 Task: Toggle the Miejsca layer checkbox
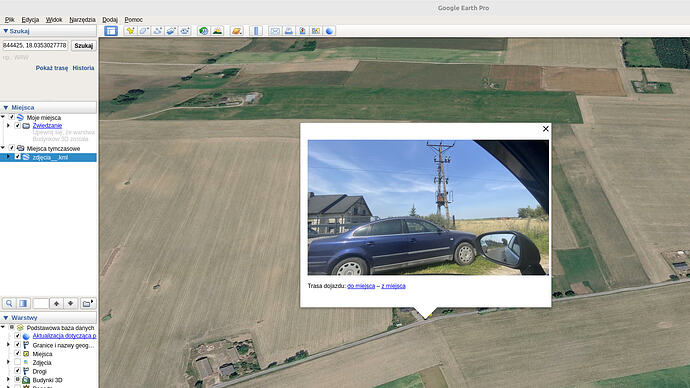click(x=18, y=354)
